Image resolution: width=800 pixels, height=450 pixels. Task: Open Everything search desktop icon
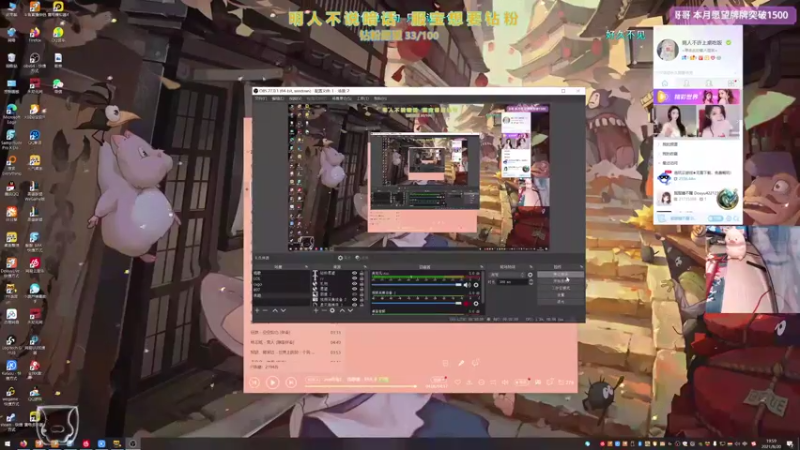click(x=12, y=163)
